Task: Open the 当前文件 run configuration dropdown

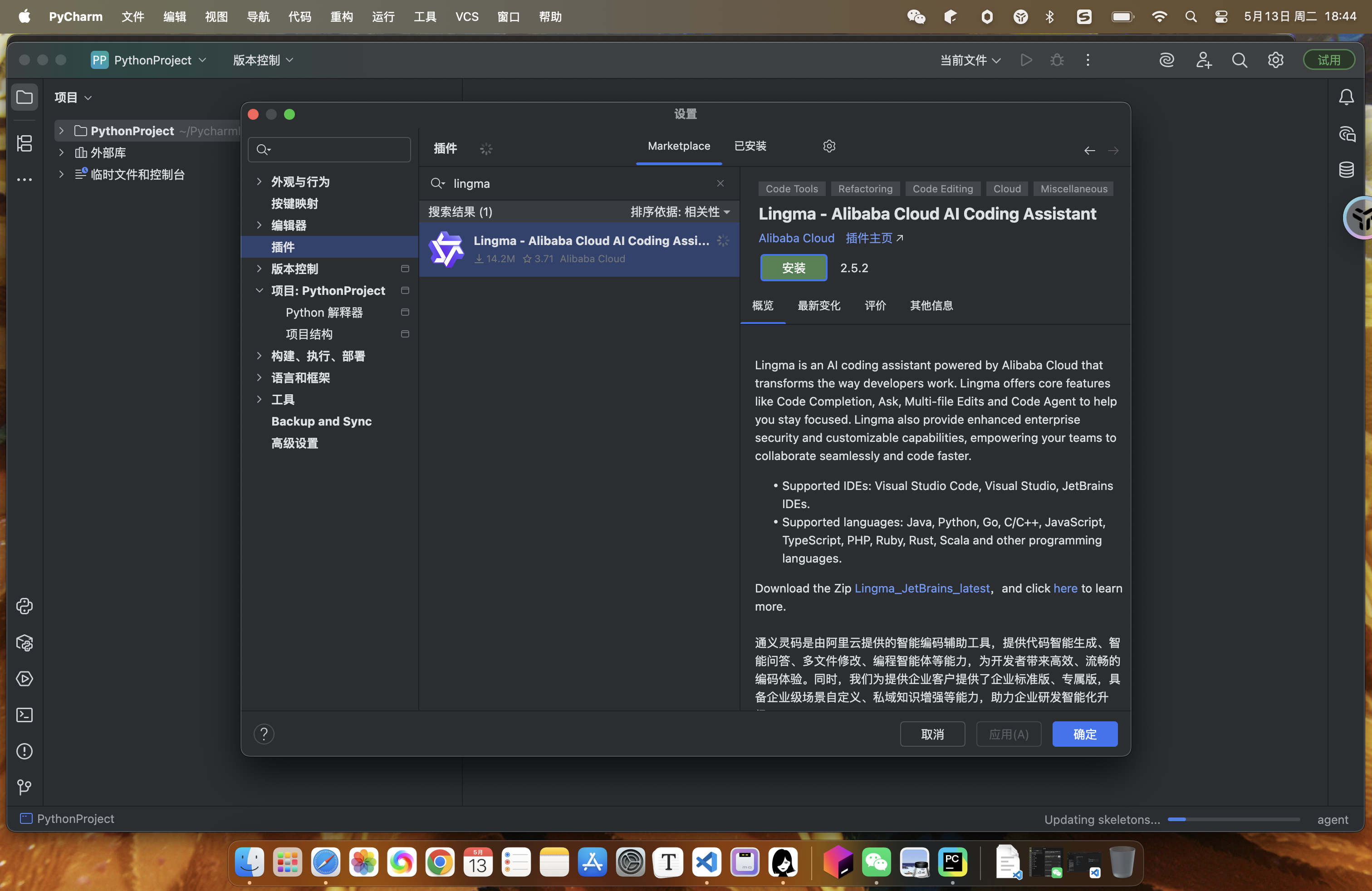Action: tap(970, 60)
